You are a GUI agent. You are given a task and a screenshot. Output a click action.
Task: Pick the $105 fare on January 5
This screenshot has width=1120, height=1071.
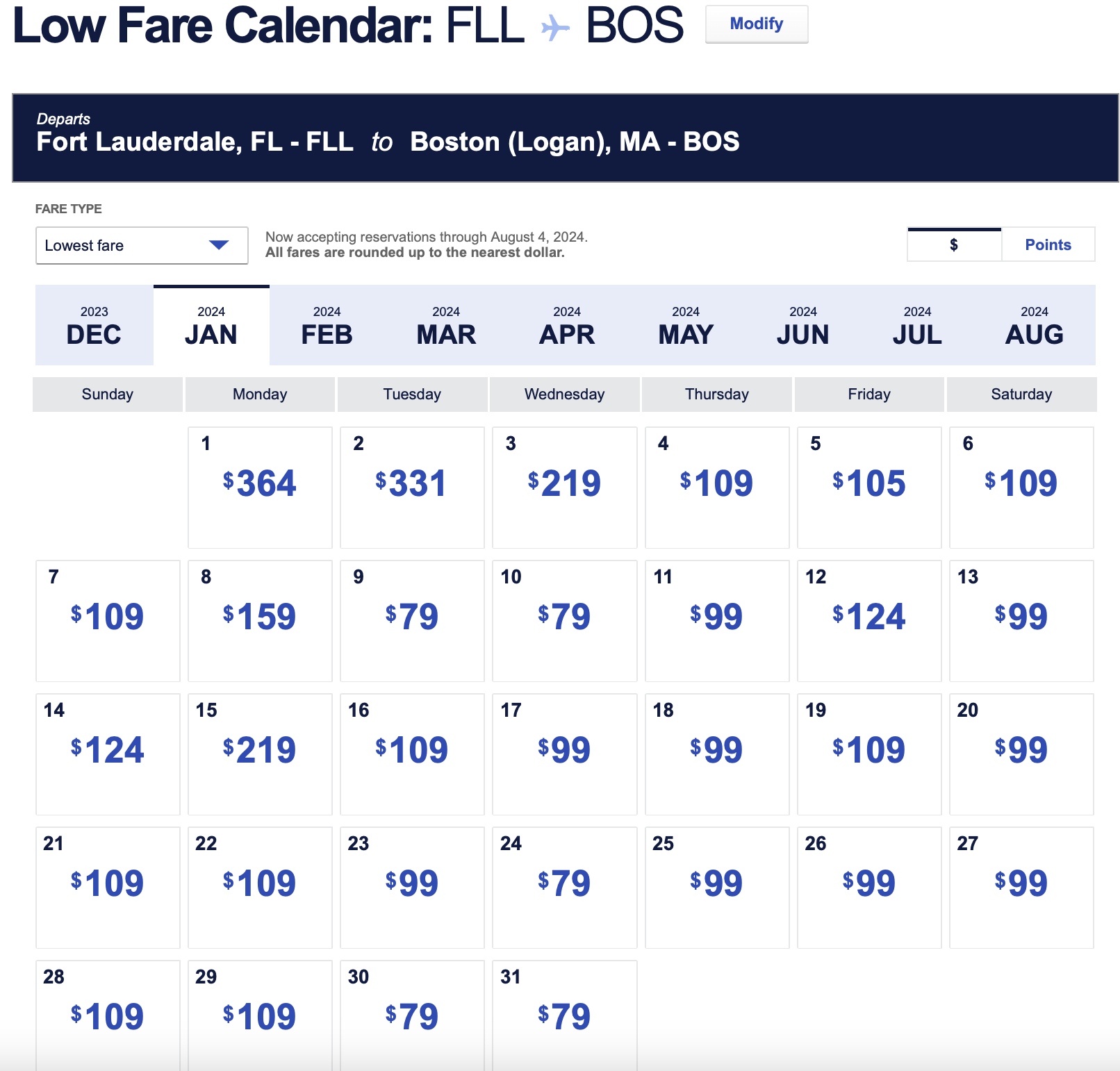[869, 484]
